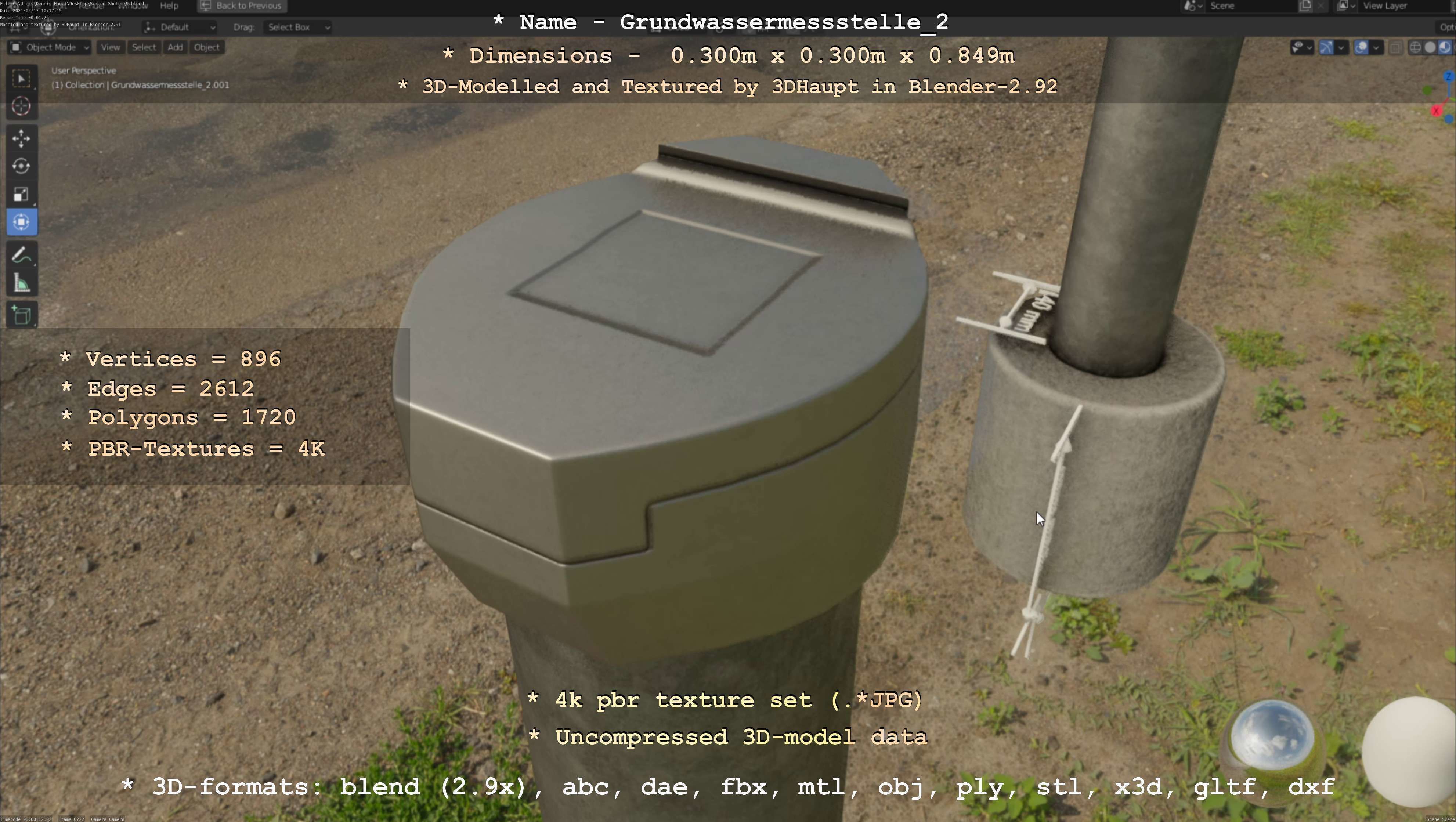The height and width of the screenshot is (822, 1456).
Task: Switch to Wireframe viewport shading
Action: (1415, 47)
